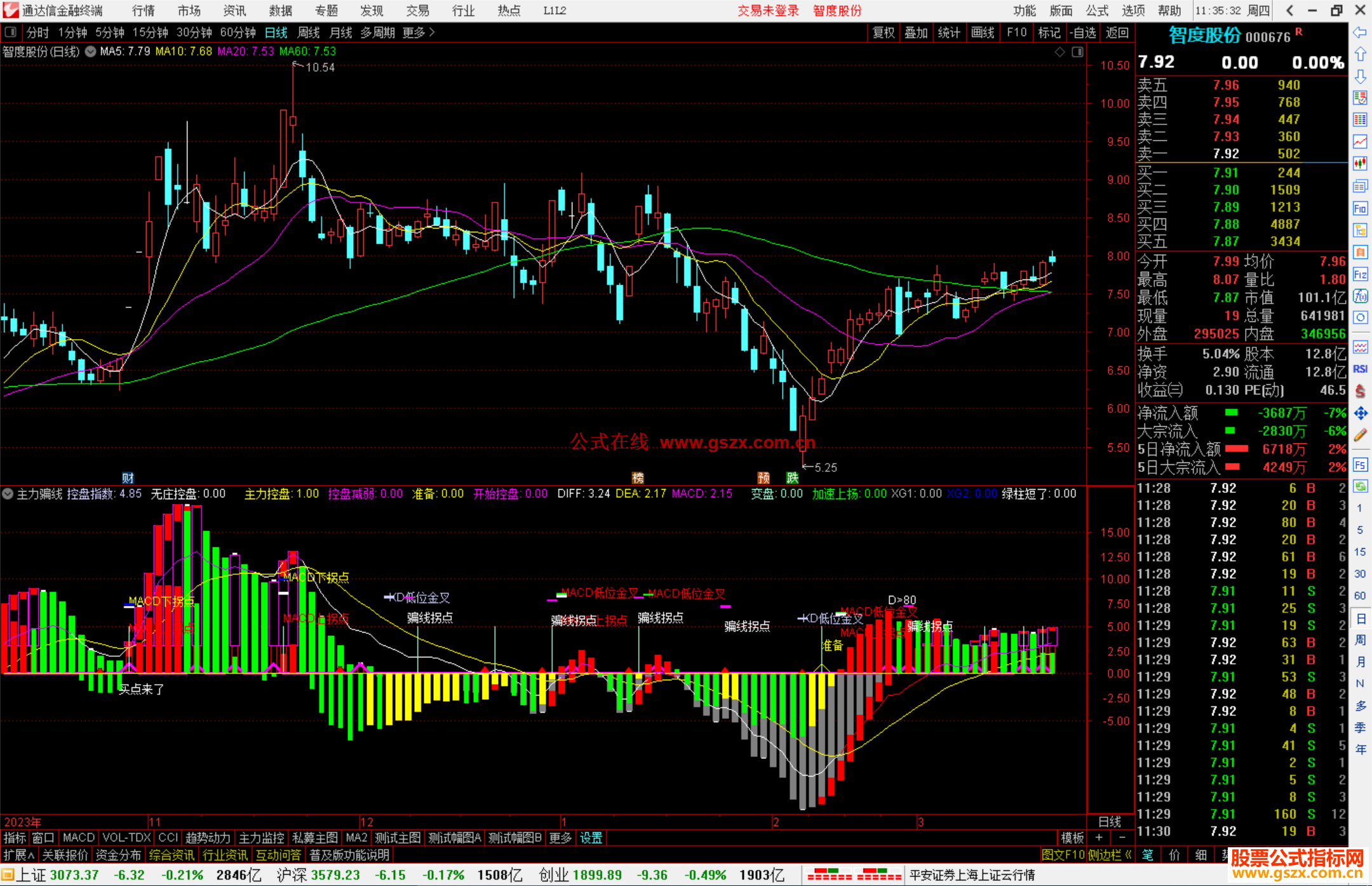
Task: Toggle panel layout square at top-left
Action: pyautogui.click(x=10, y=32)
